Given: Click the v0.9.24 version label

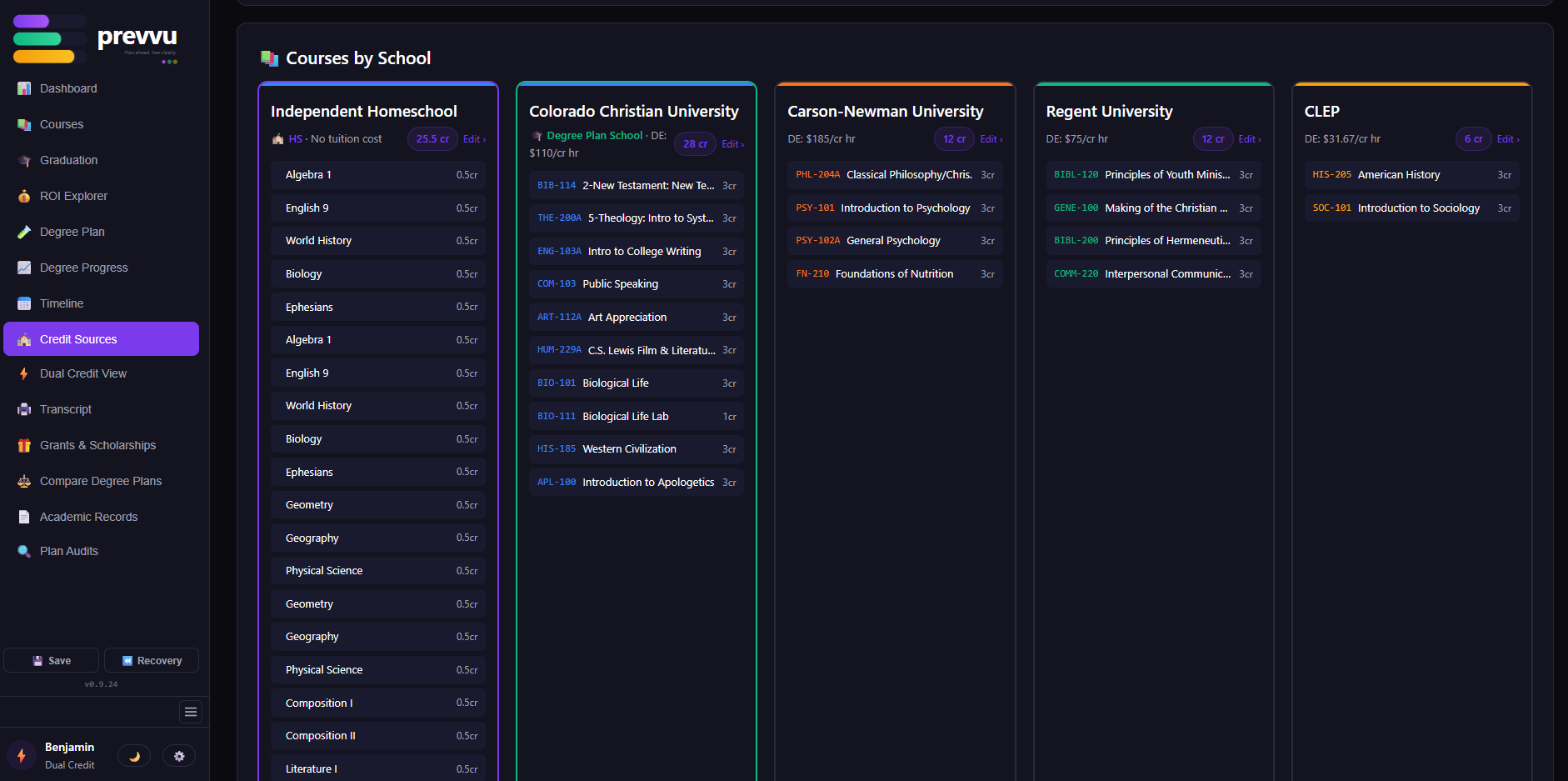Looking at the screenshot, I should pos(101,684).
